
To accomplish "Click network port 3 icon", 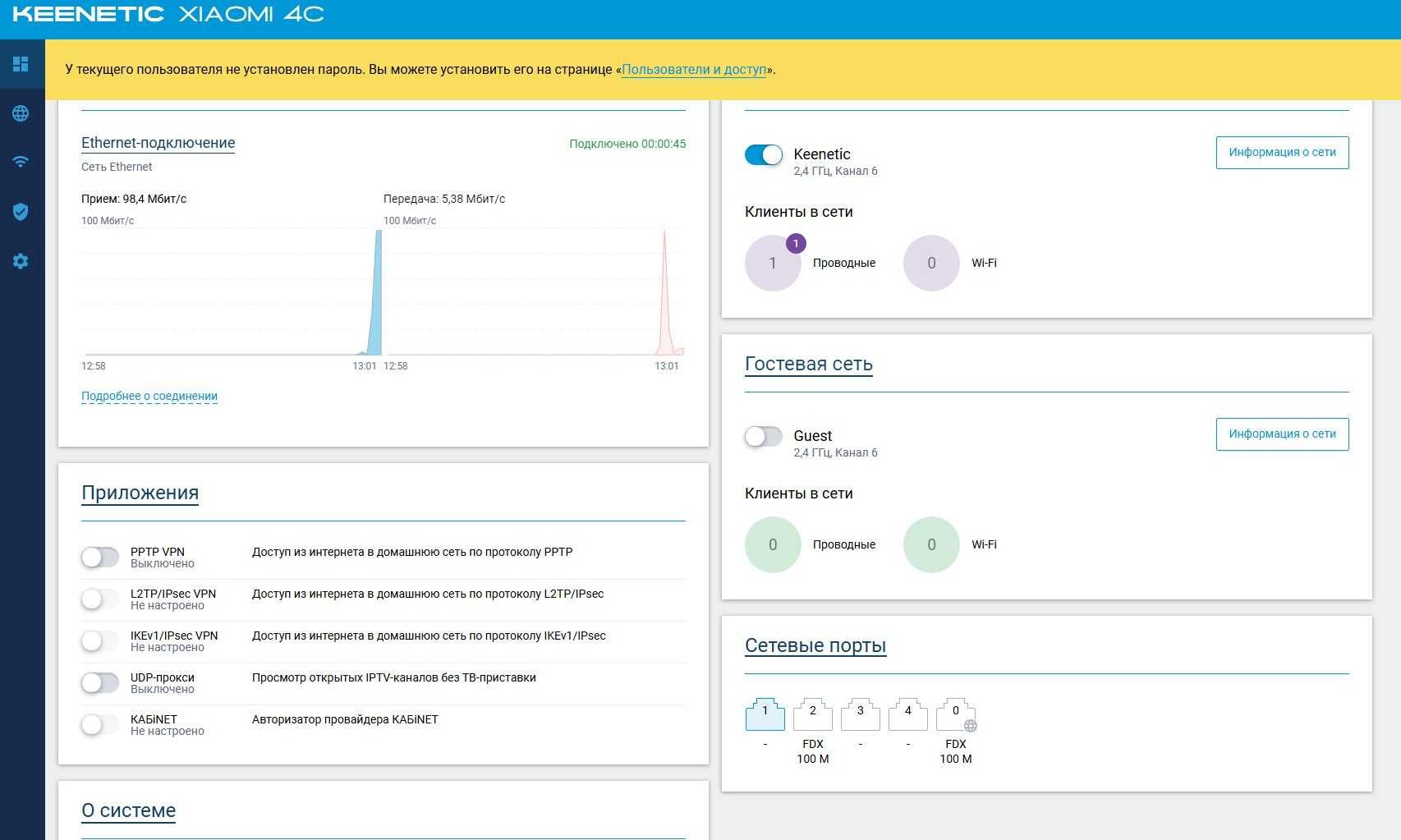I will tap(860, 714).
